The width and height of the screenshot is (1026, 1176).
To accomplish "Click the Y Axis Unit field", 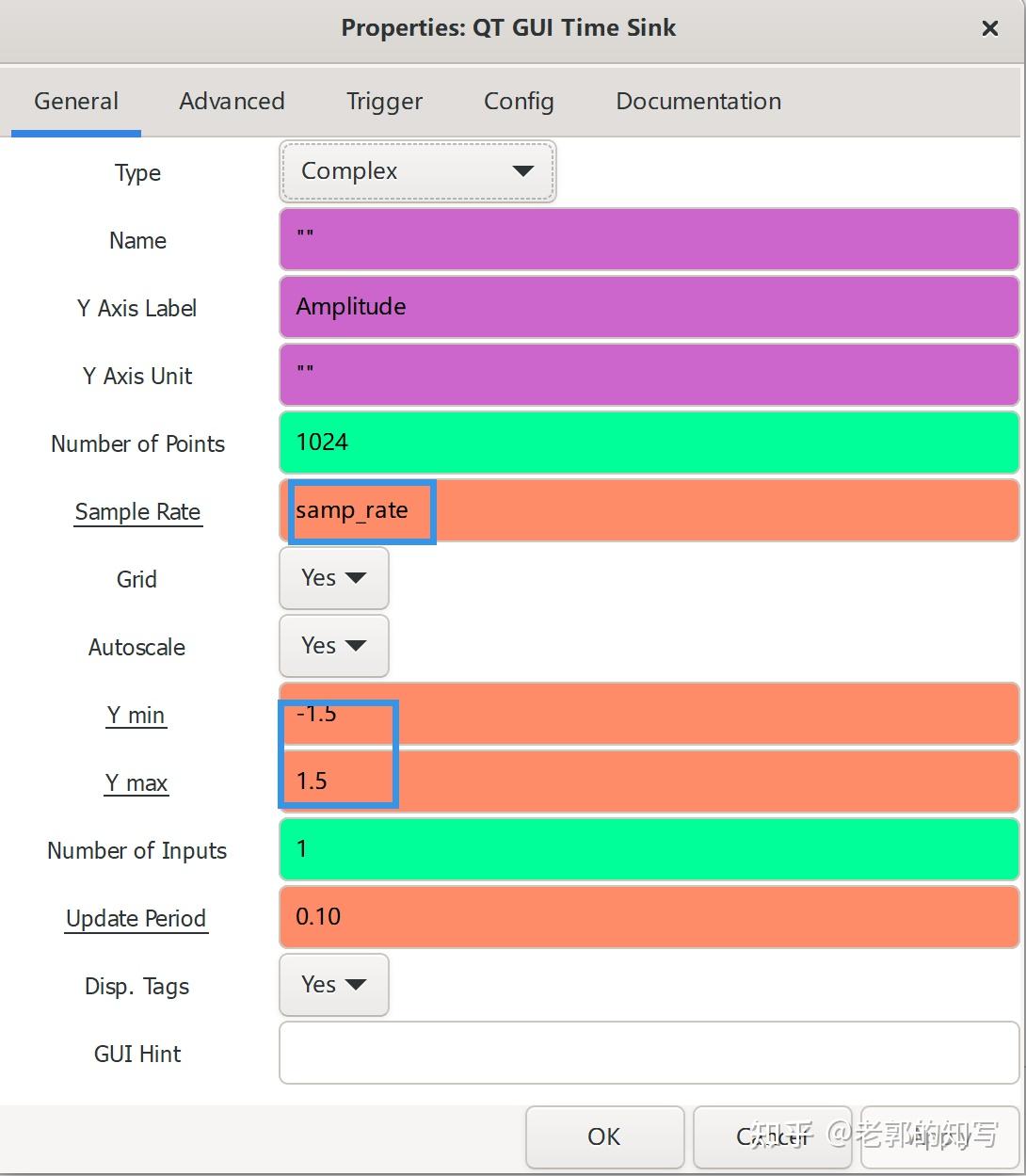I will click(x=649, y=375).
